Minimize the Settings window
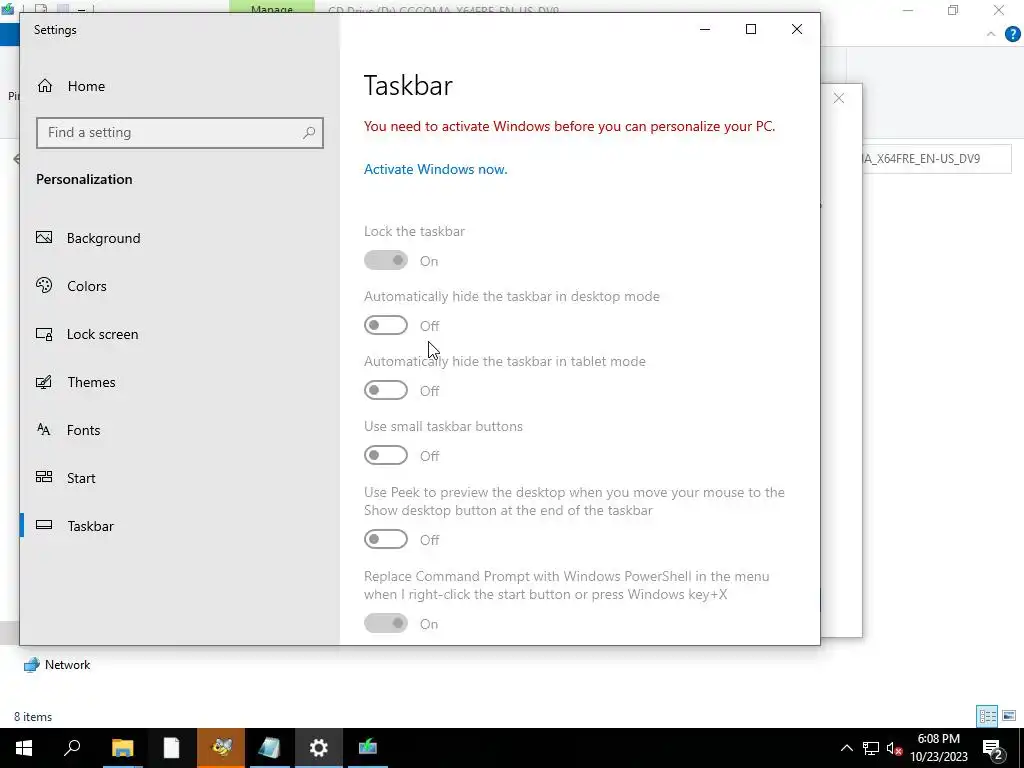The height and width of the screenshot is (768, 1024). [705, 29]
